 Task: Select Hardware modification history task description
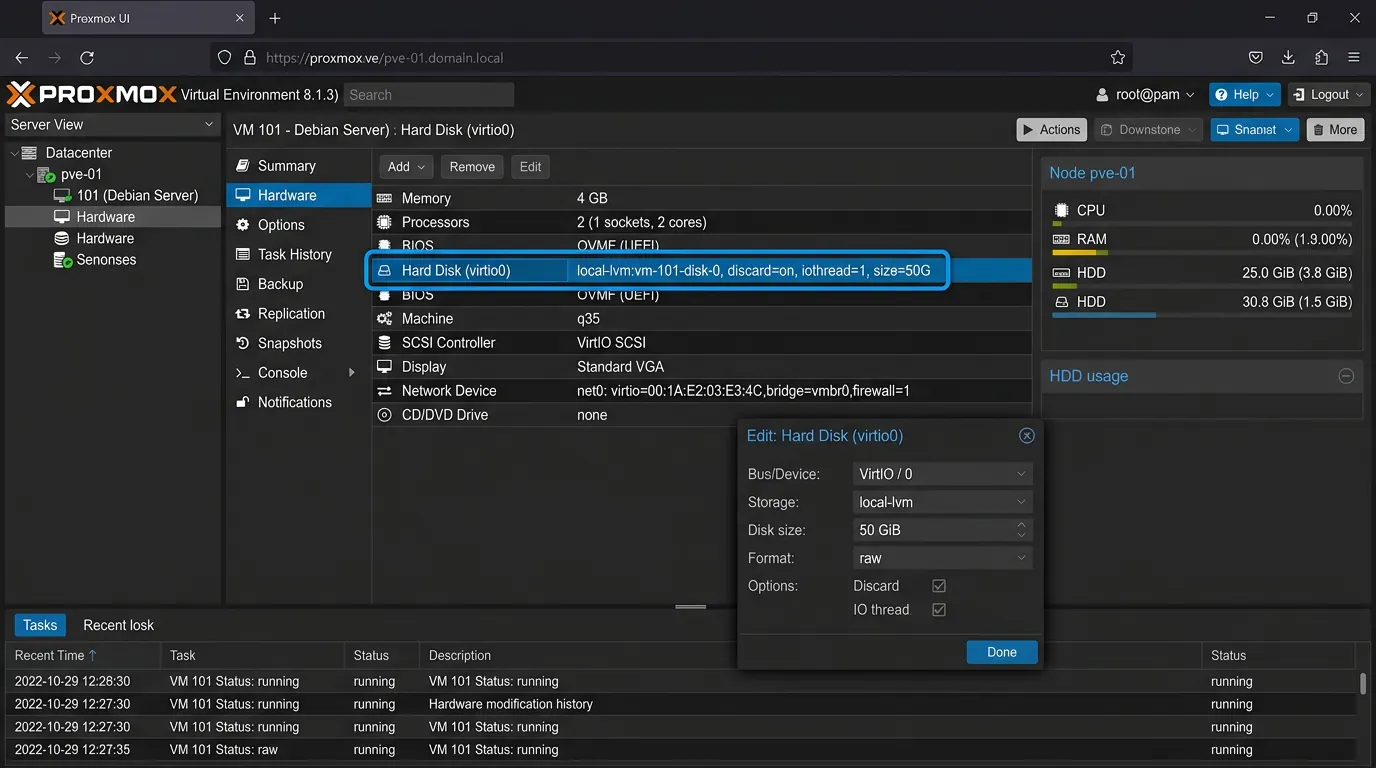coord(511,704)
